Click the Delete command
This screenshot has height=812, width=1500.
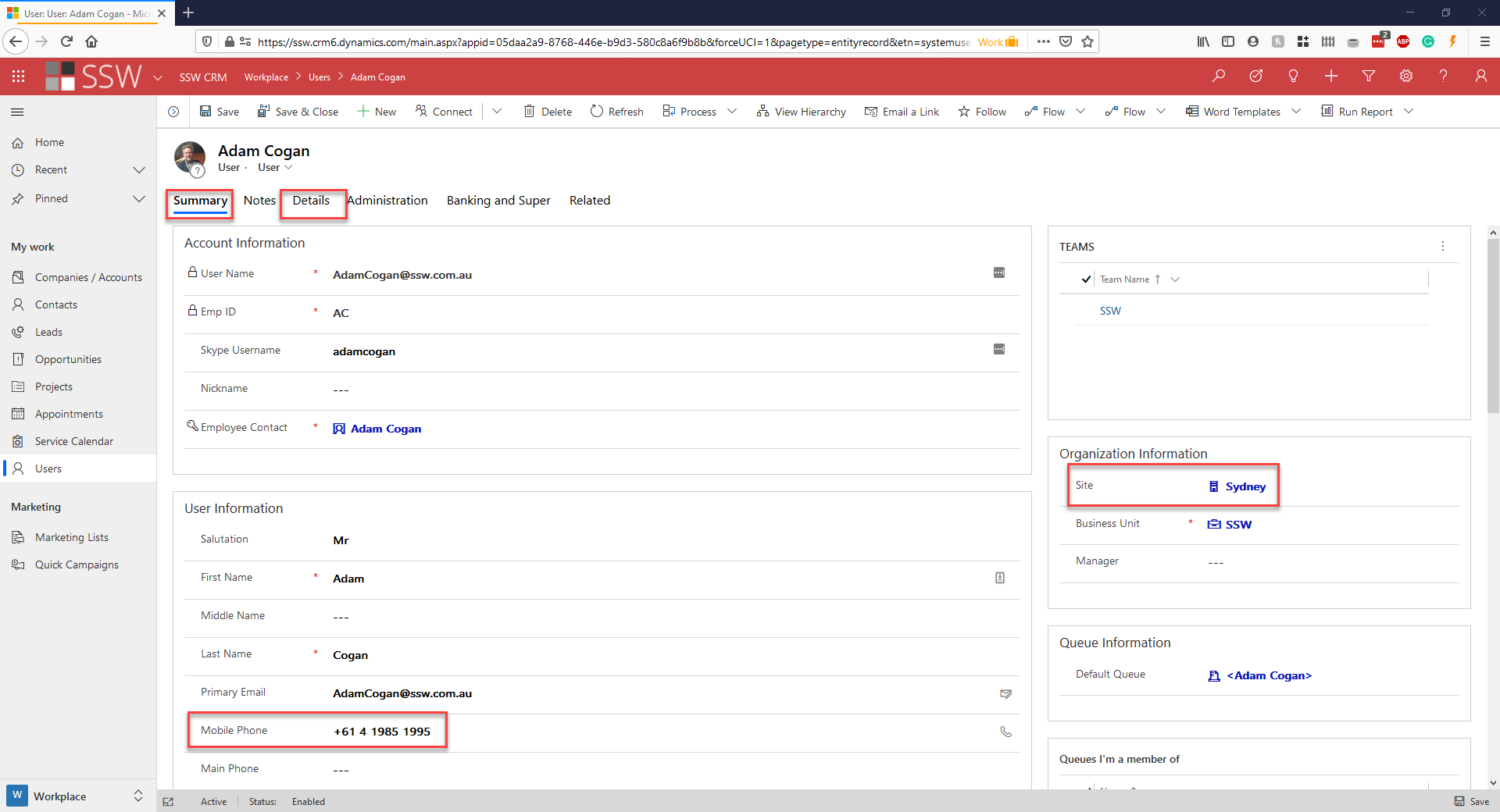[548, 112]
